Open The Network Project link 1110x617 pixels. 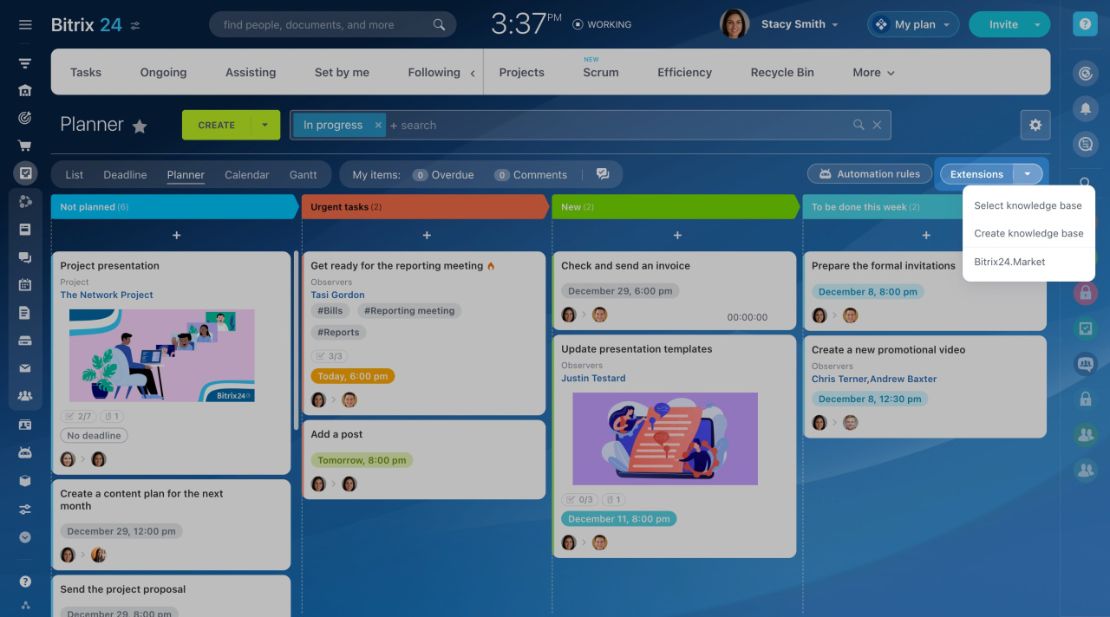106,295
